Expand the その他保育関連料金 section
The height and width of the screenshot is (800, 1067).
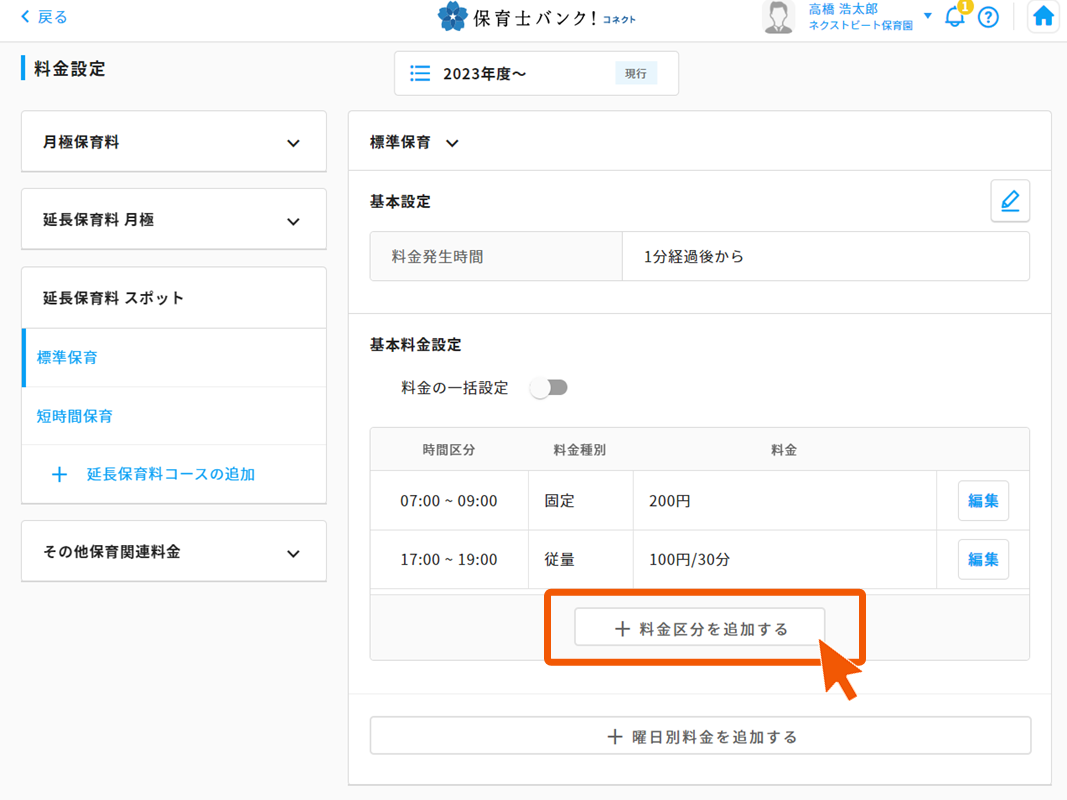pyautogui.click(x=293, y=553)
